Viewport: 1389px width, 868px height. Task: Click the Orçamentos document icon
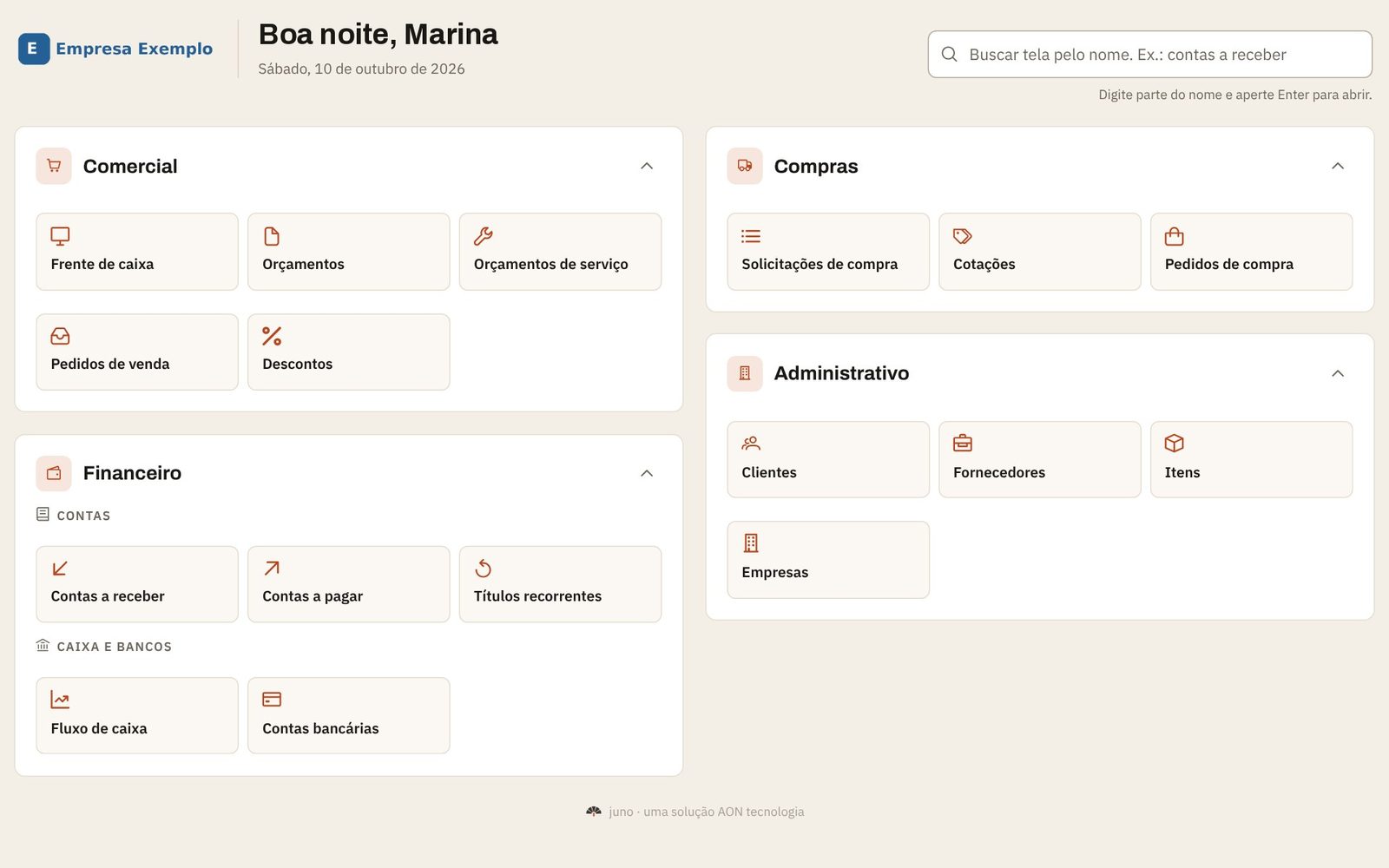[272, 236]
